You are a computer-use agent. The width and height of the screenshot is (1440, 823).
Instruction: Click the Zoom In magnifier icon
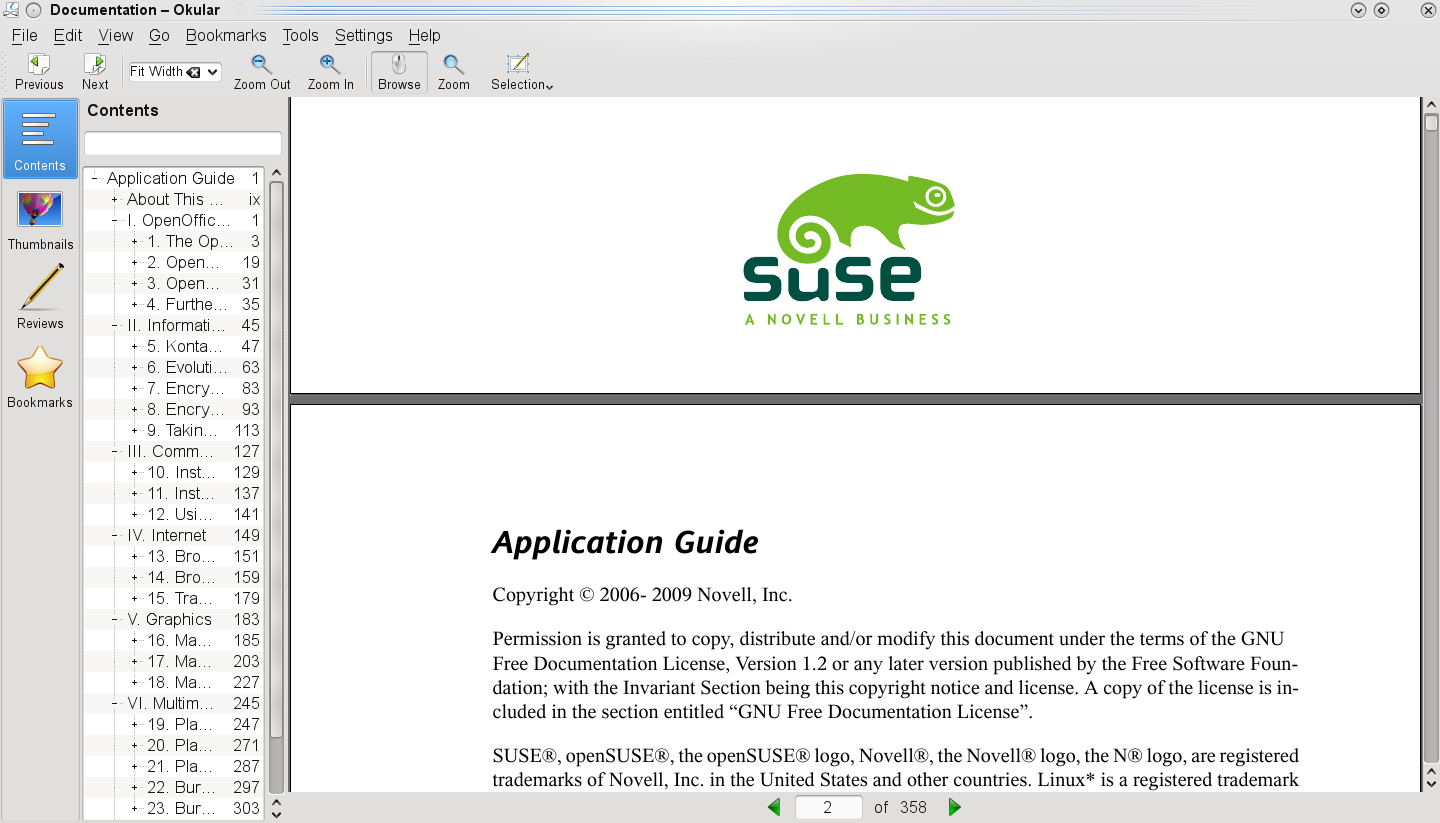[330, 66]
